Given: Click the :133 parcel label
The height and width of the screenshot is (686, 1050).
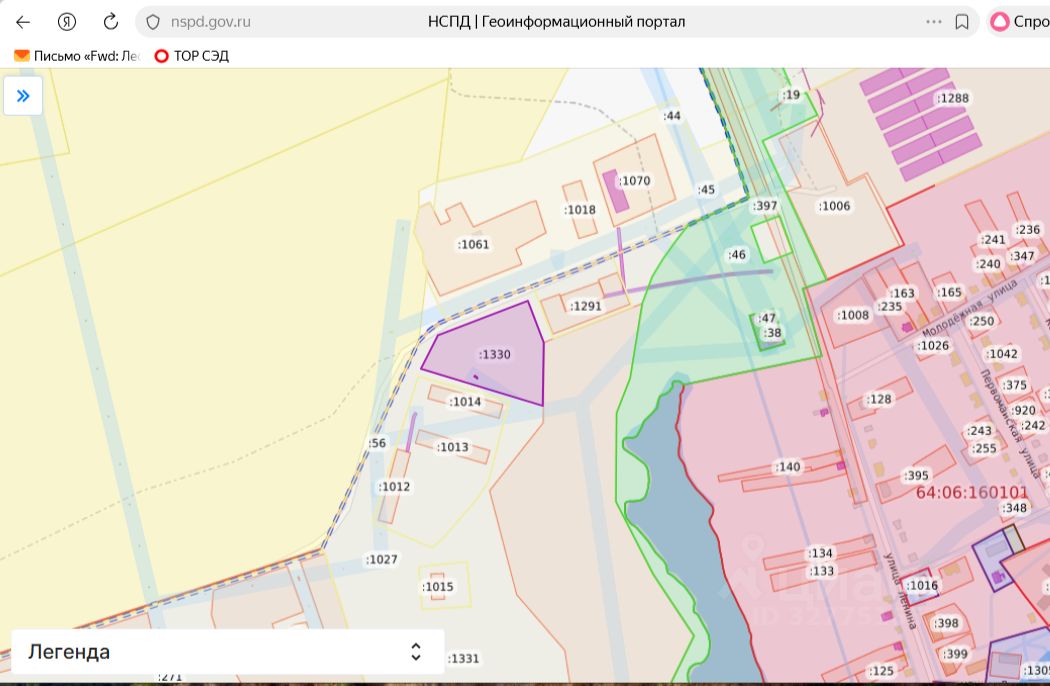Looking at the screenshot, I should 822,571.
